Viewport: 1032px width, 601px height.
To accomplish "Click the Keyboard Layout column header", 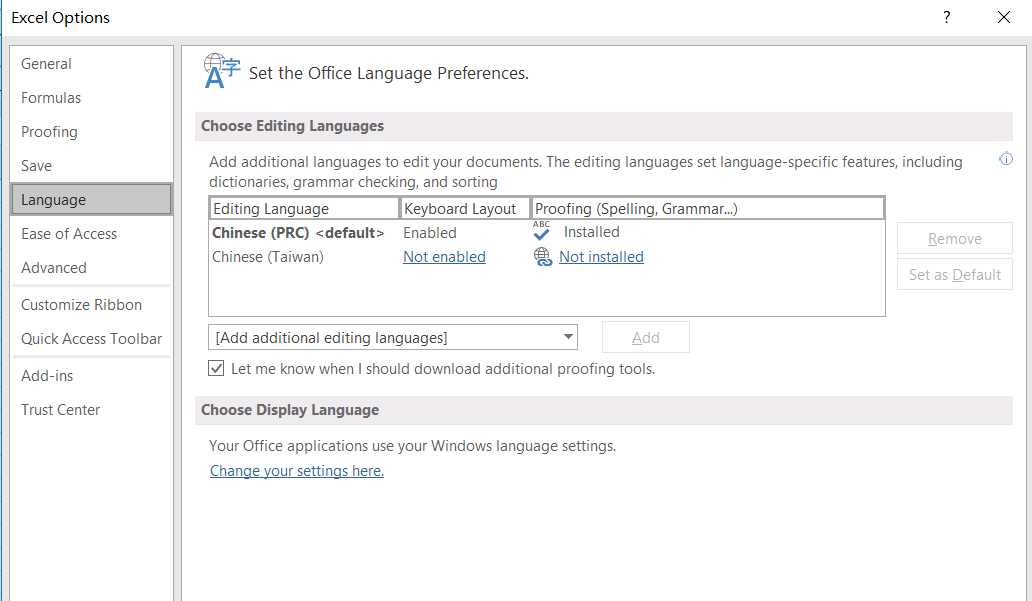I will coord(465,209).
